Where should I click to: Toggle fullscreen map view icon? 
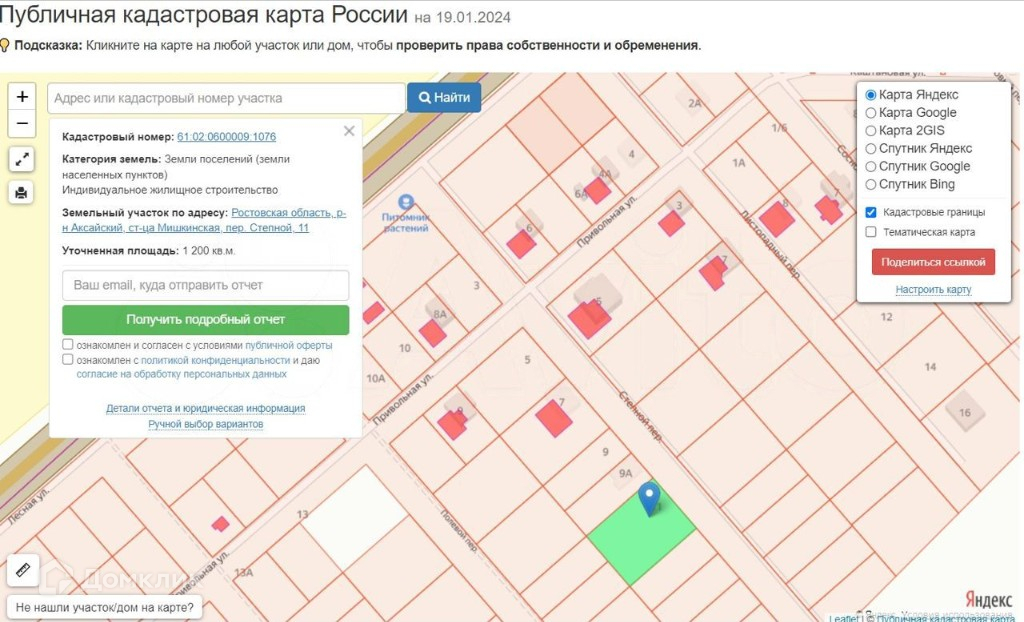22,159
